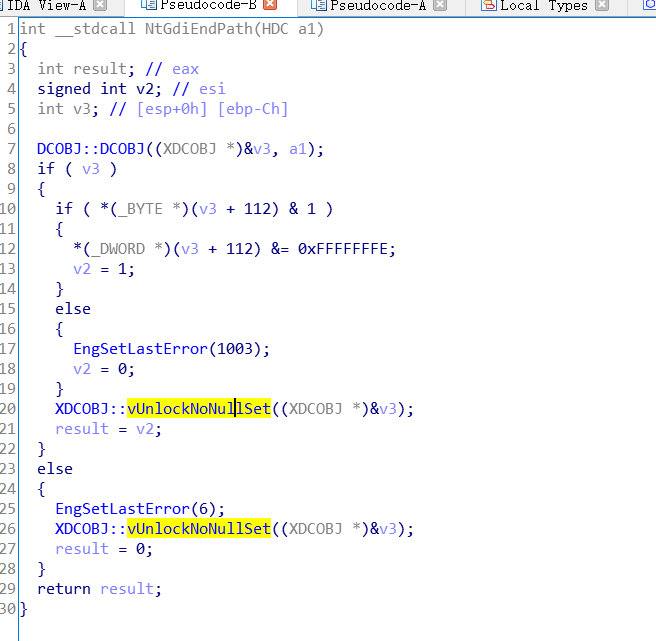Viewport: 656px width, 641px height.
Task: Open the Local Types tab
Action: pyautogui.click(x=544, y=6)
